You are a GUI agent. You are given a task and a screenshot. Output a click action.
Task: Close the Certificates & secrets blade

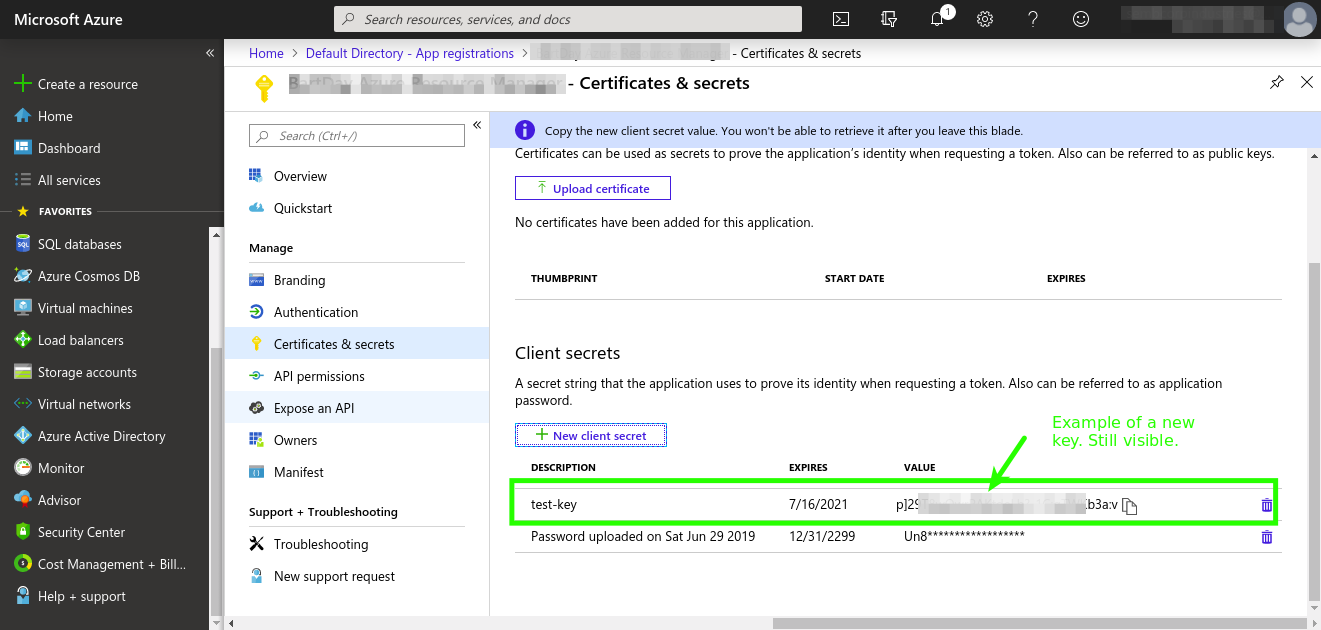[1307, 82]
